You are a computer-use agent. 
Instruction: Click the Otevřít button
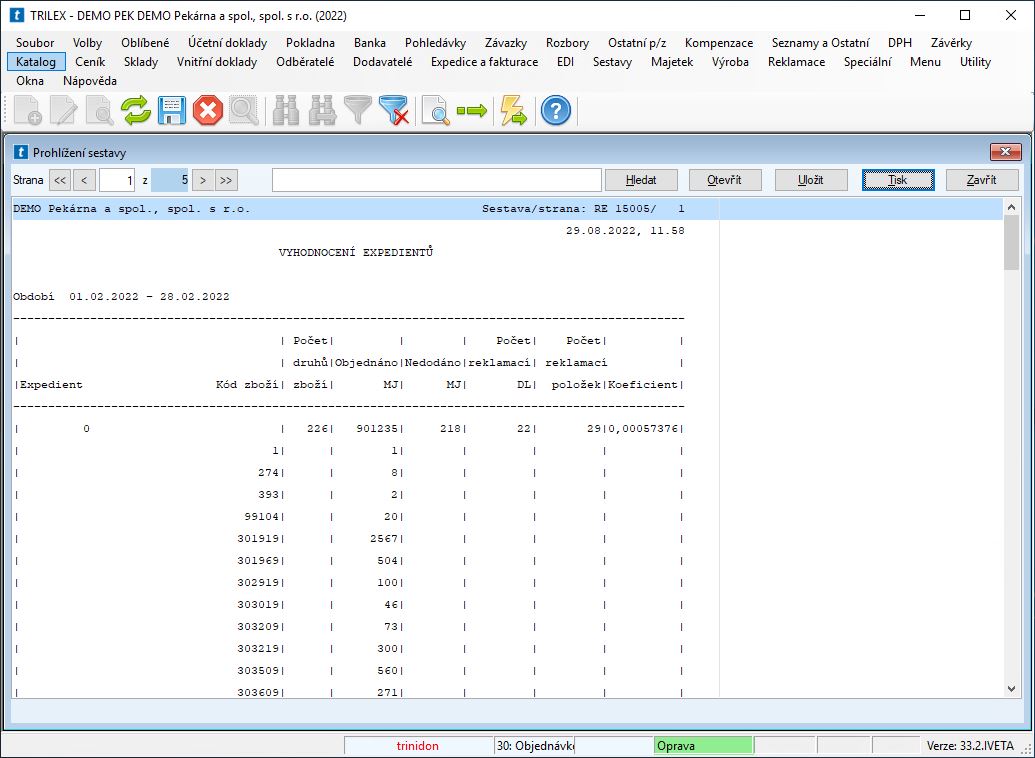click(725, 180)
